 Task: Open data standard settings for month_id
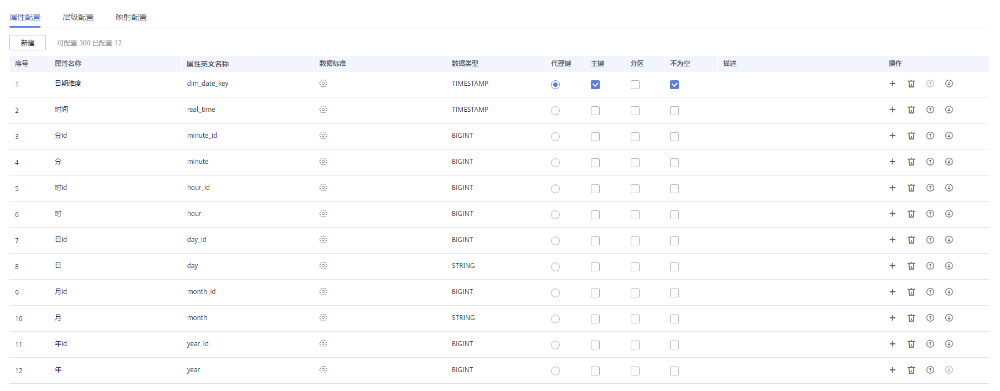click(323, 291)
